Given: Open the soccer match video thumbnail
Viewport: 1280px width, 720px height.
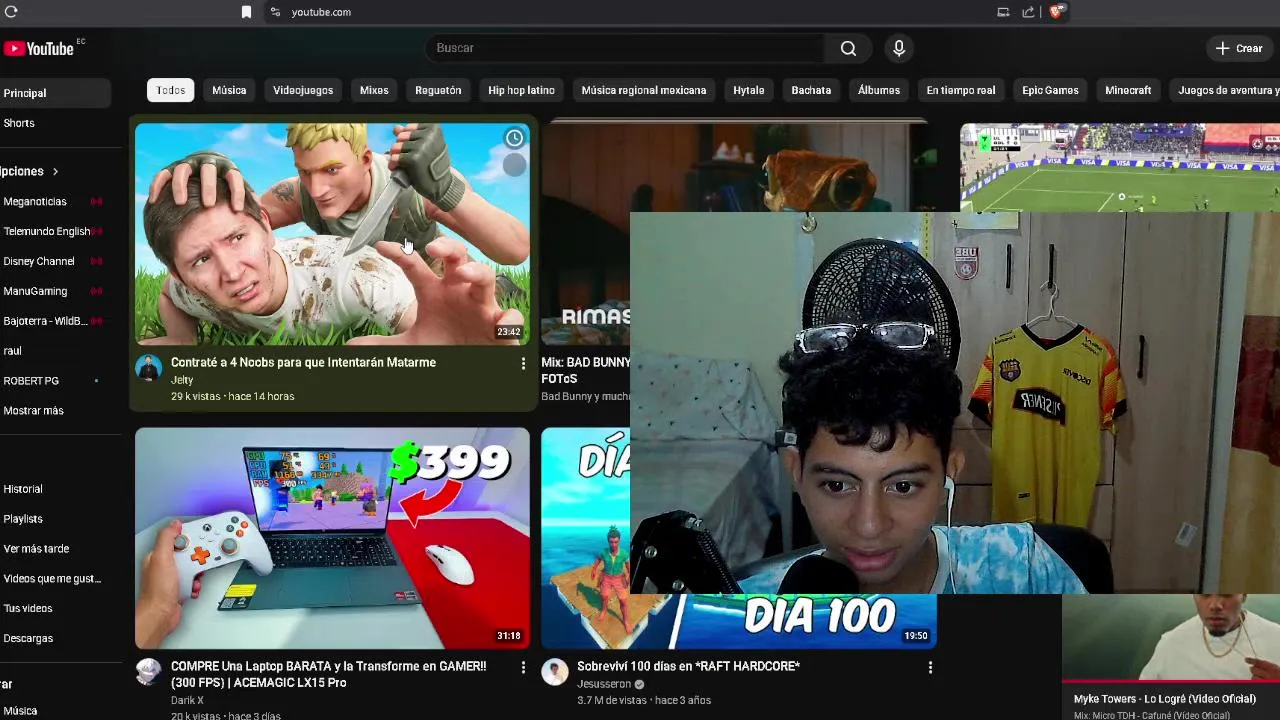Looking at the screenshot, I should tap(1120, 168).
